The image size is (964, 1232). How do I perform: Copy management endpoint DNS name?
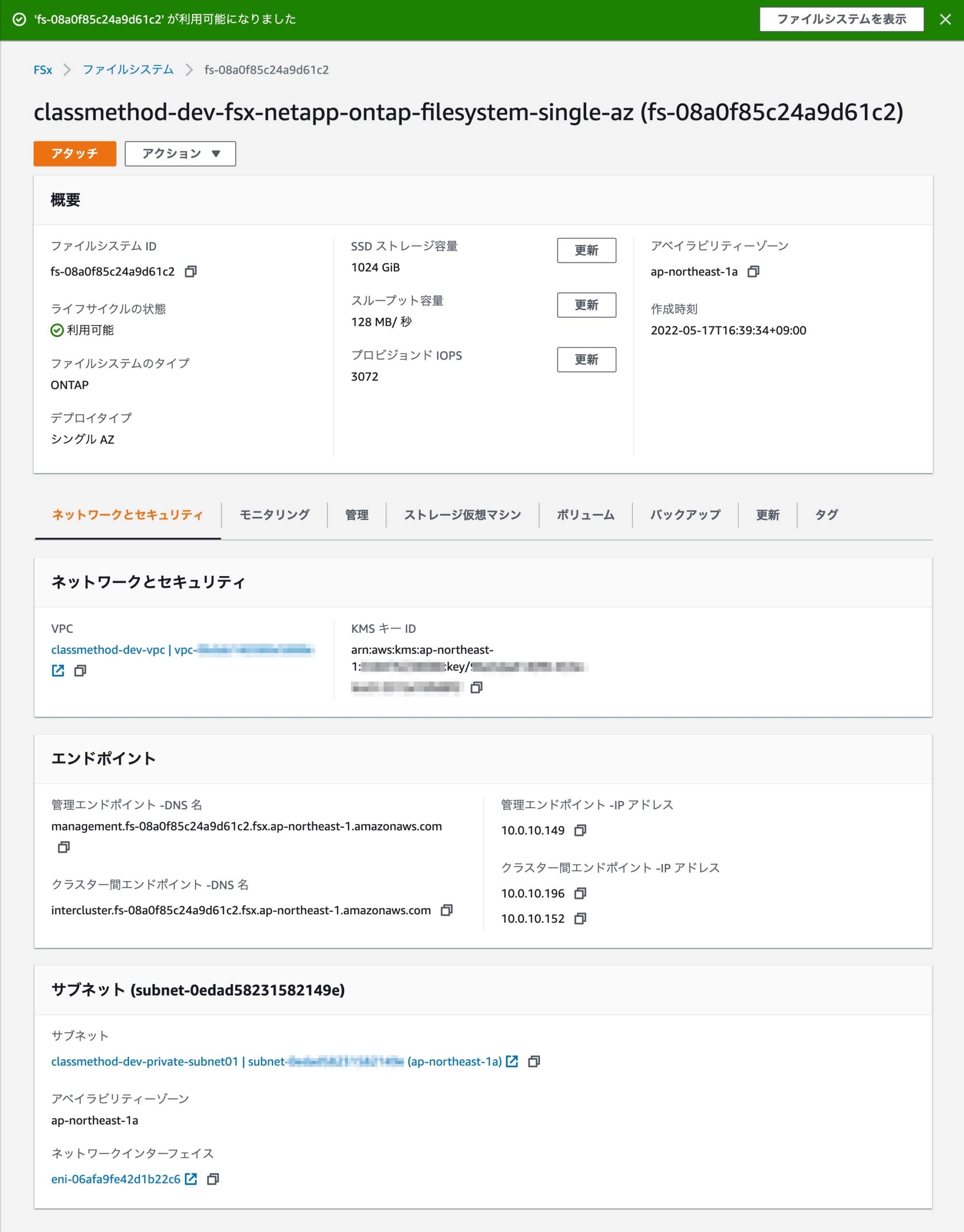coord(64,847)
